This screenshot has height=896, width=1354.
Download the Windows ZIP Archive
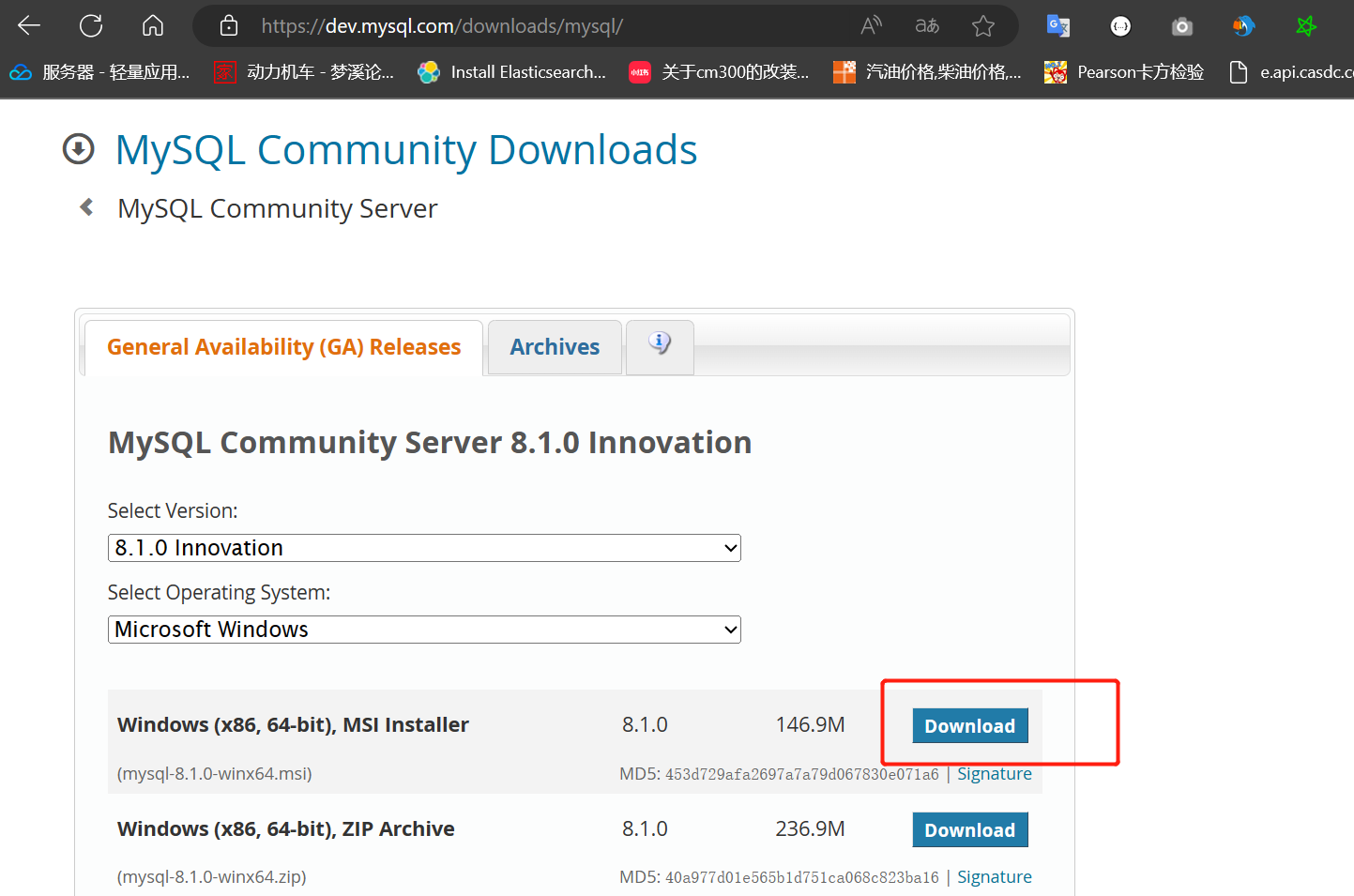coord(970,829)
